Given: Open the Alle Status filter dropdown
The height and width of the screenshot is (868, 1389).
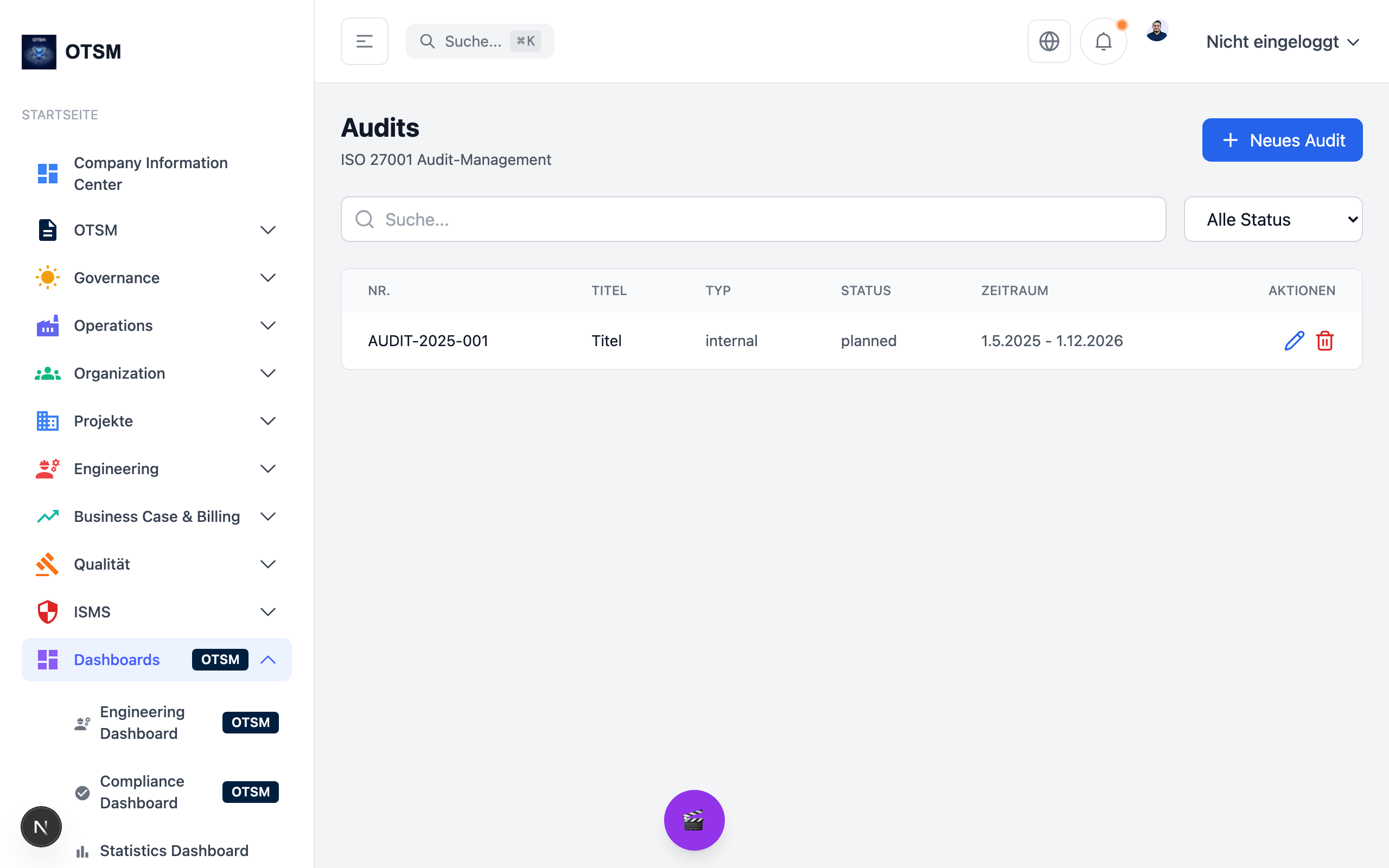Looking at the screenshot, I should point(1272,219).
